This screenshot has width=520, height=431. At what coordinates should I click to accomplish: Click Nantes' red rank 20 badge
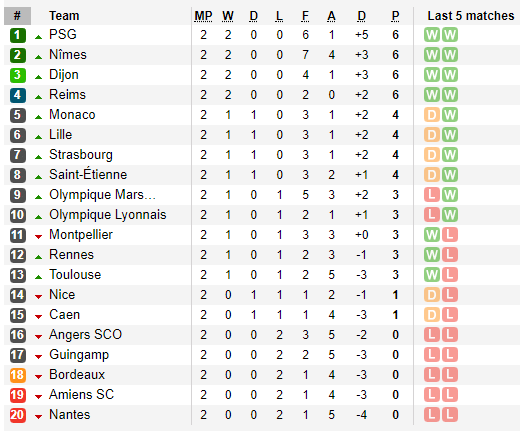point(18,415)
